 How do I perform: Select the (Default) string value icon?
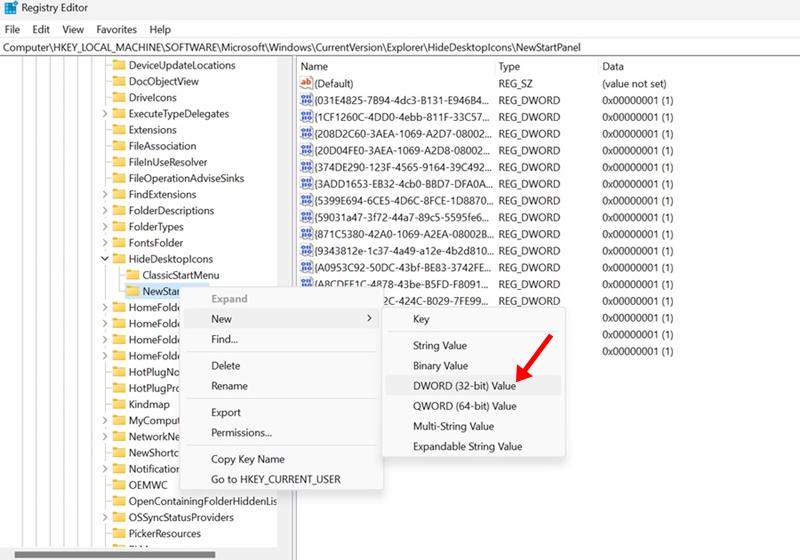pyautogui.click(x=306, y=83)
